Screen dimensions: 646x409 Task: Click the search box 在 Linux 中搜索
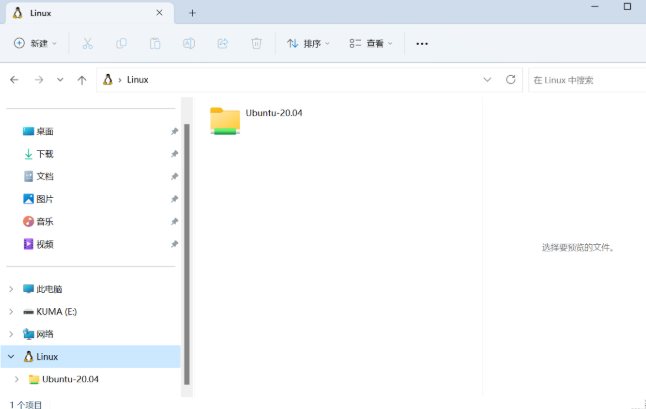tap(587, 80)
